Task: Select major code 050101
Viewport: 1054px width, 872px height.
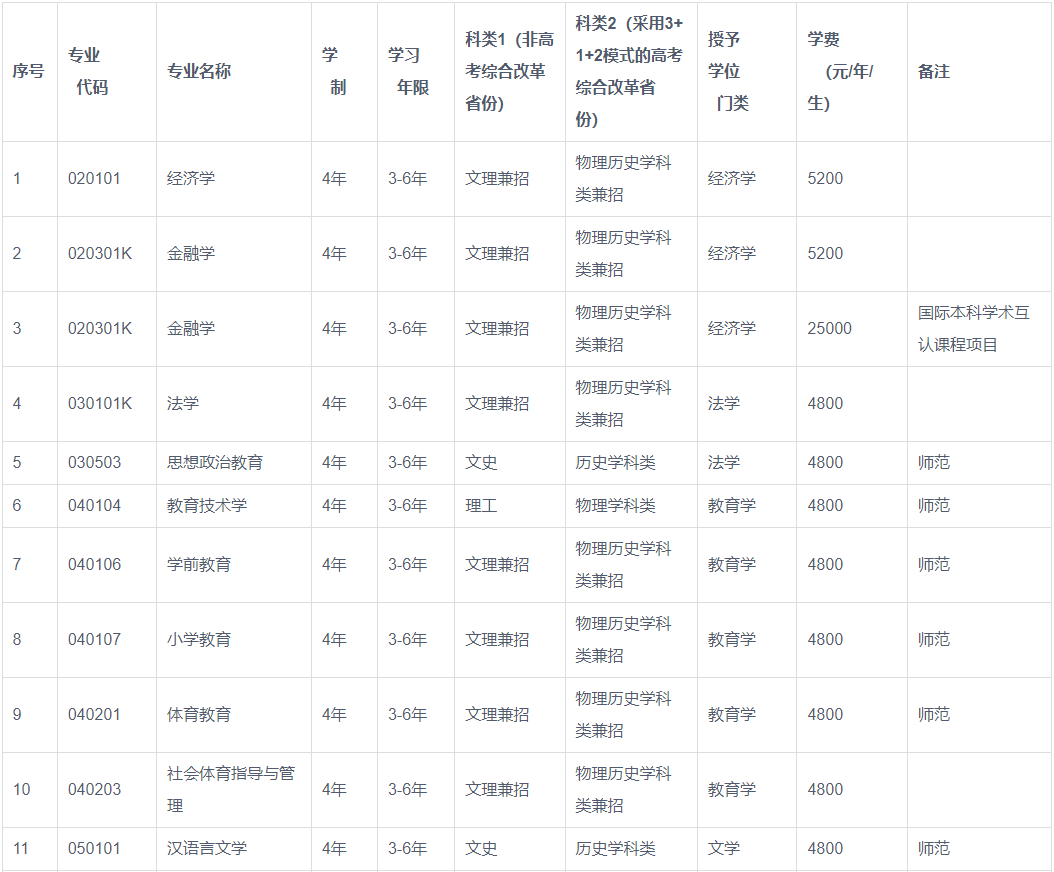Action: point(94,848)
